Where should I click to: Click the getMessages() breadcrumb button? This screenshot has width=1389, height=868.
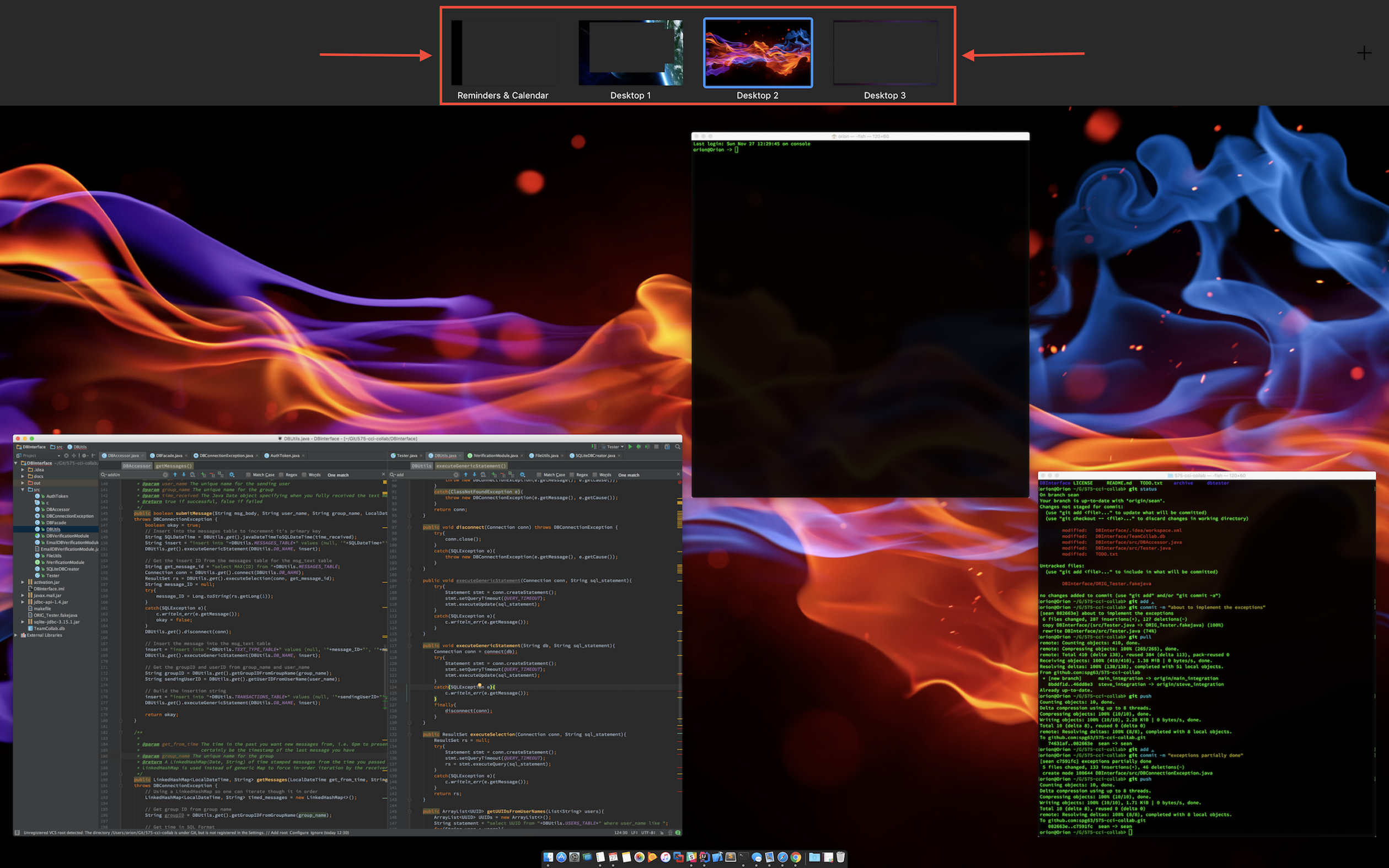(x=174, y=466)
